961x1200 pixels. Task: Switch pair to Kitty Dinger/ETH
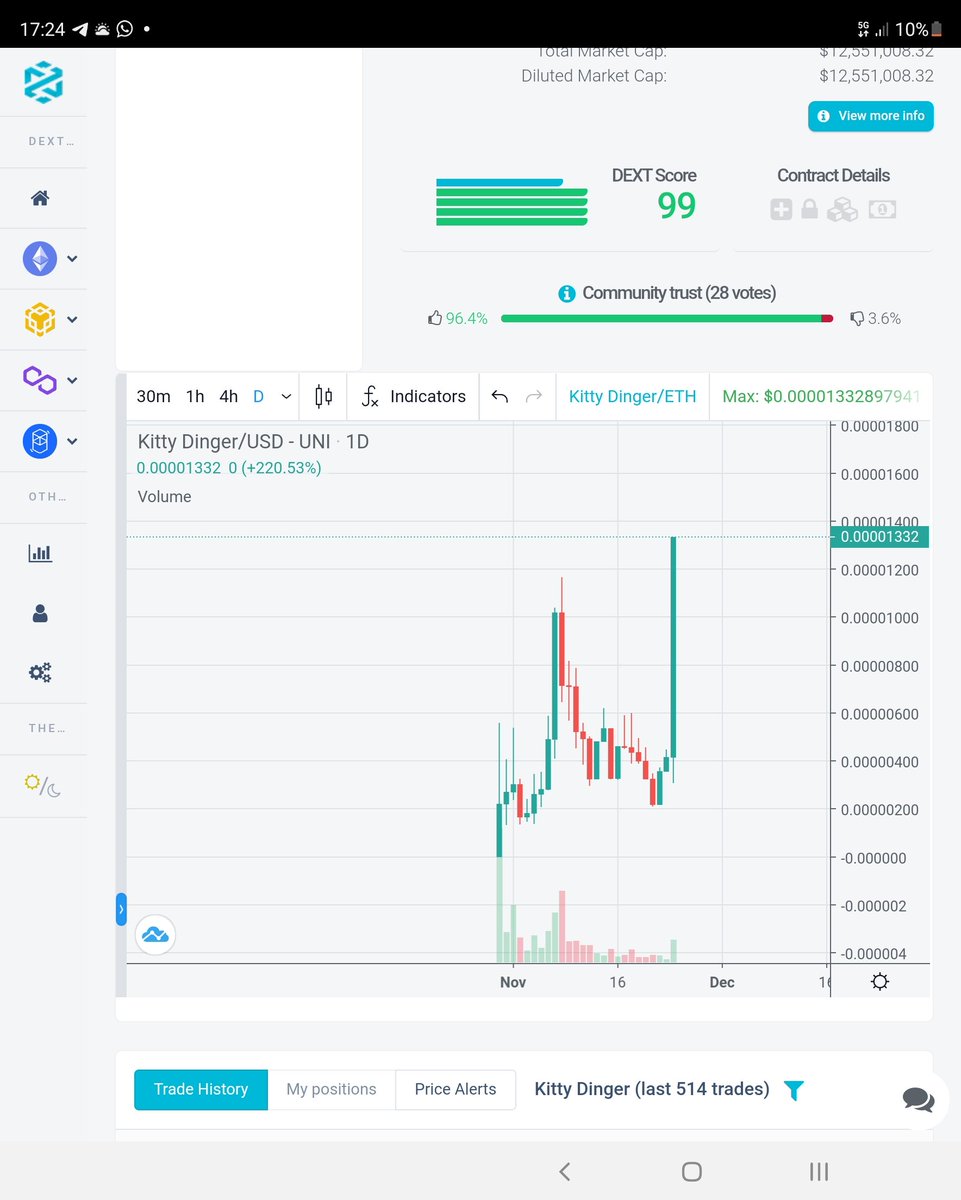[x=632, y=396]
